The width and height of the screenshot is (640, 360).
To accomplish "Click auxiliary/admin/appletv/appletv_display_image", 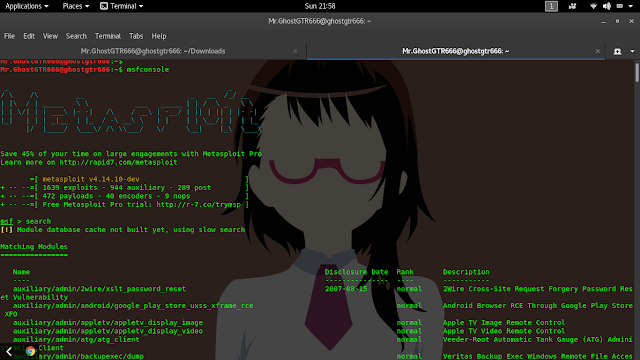I will (x=108, y=322).
